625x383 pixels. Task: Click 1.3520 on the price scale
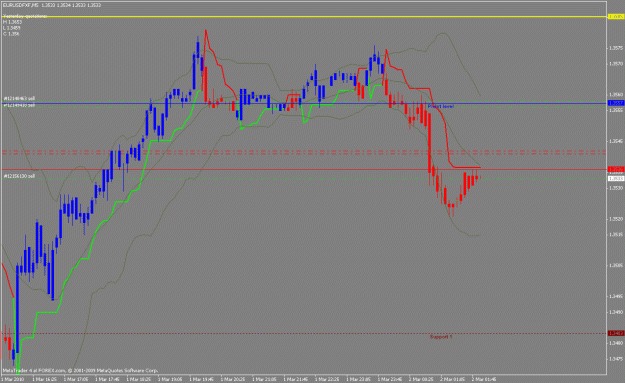click(x=616, y=219)
